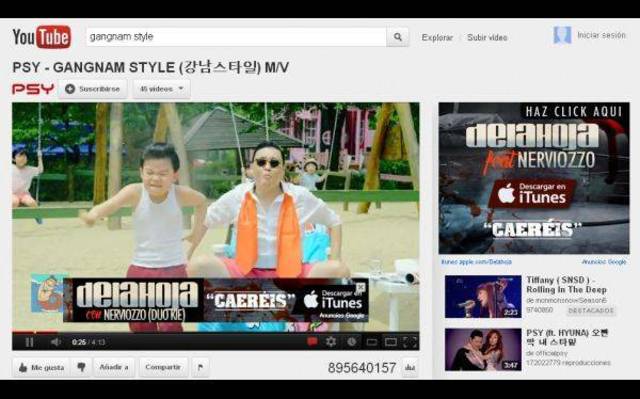
Task: Focus the search box containing gangnam style
Action: pyautogui.click(x=236, y=37)
